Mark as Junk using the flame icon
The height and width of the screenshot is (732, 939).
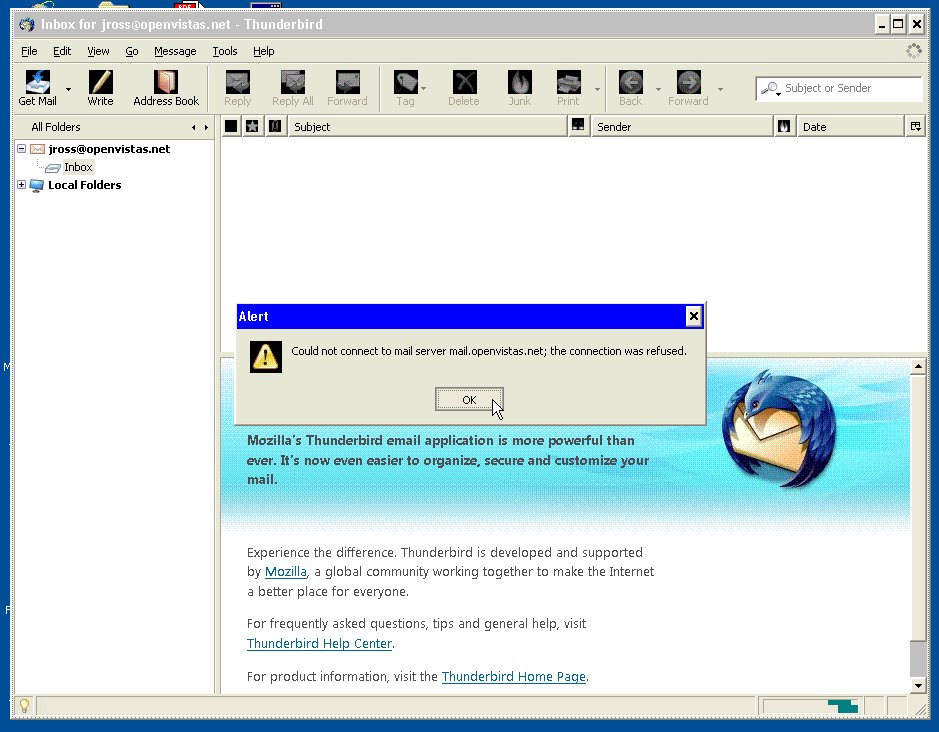pyautogui.click(x=520, y=82)
